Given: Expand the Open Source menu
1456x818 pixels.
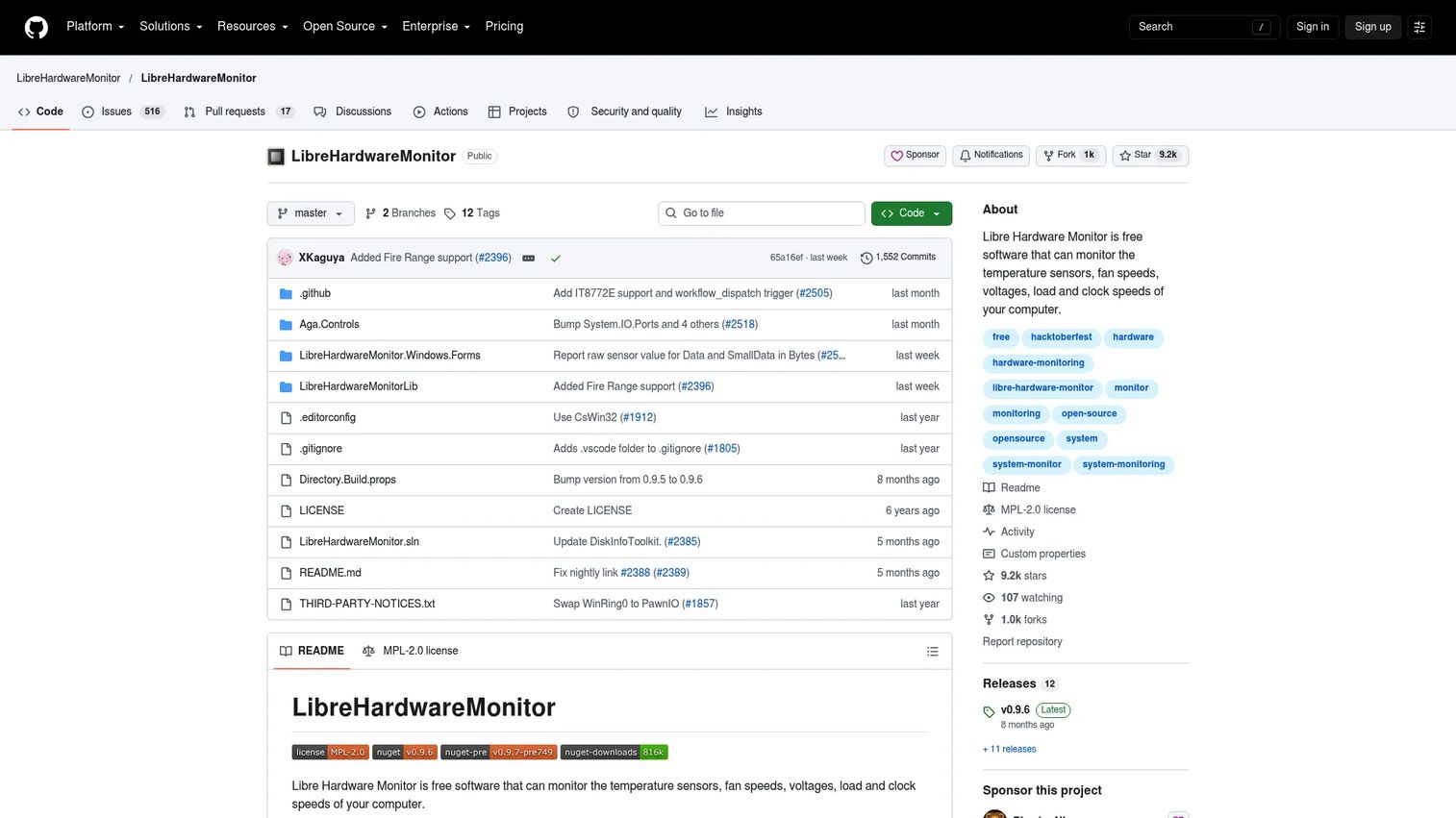Looking at the screenshot, I should [345, 27].
